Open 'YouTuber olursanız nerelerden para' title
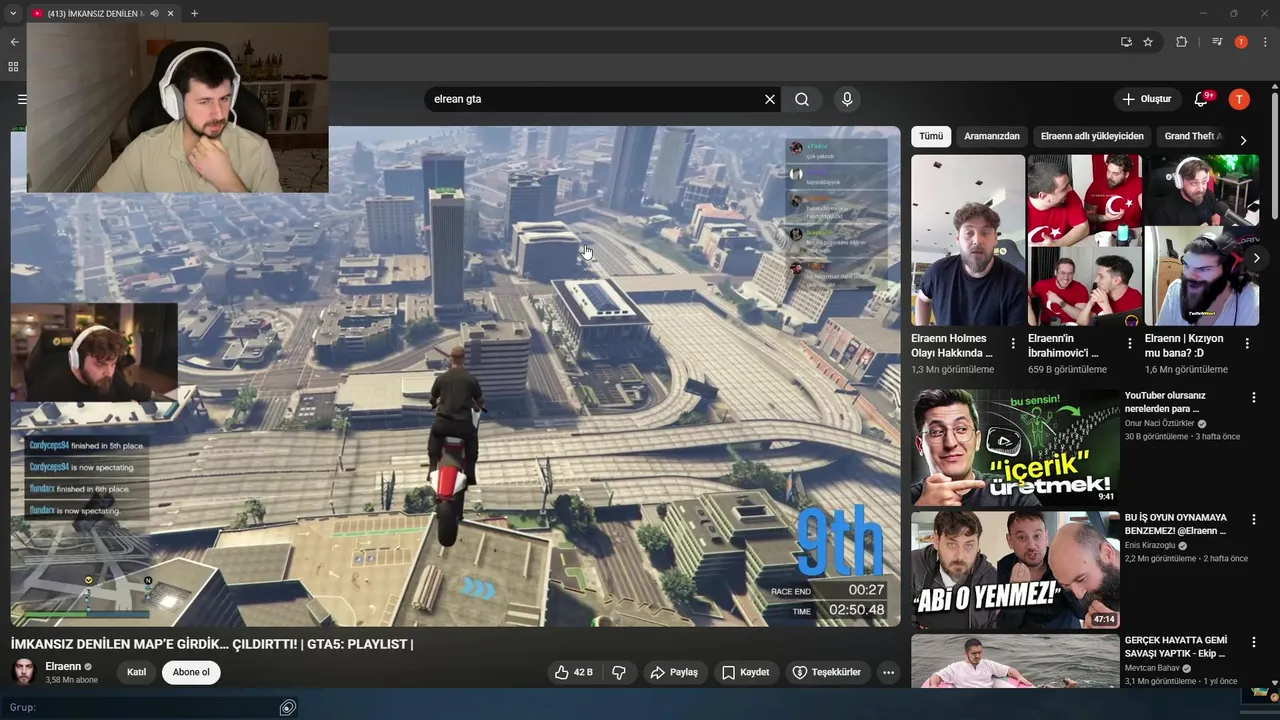Viewport: 1280px width, 720px height. click(1165, 402)
